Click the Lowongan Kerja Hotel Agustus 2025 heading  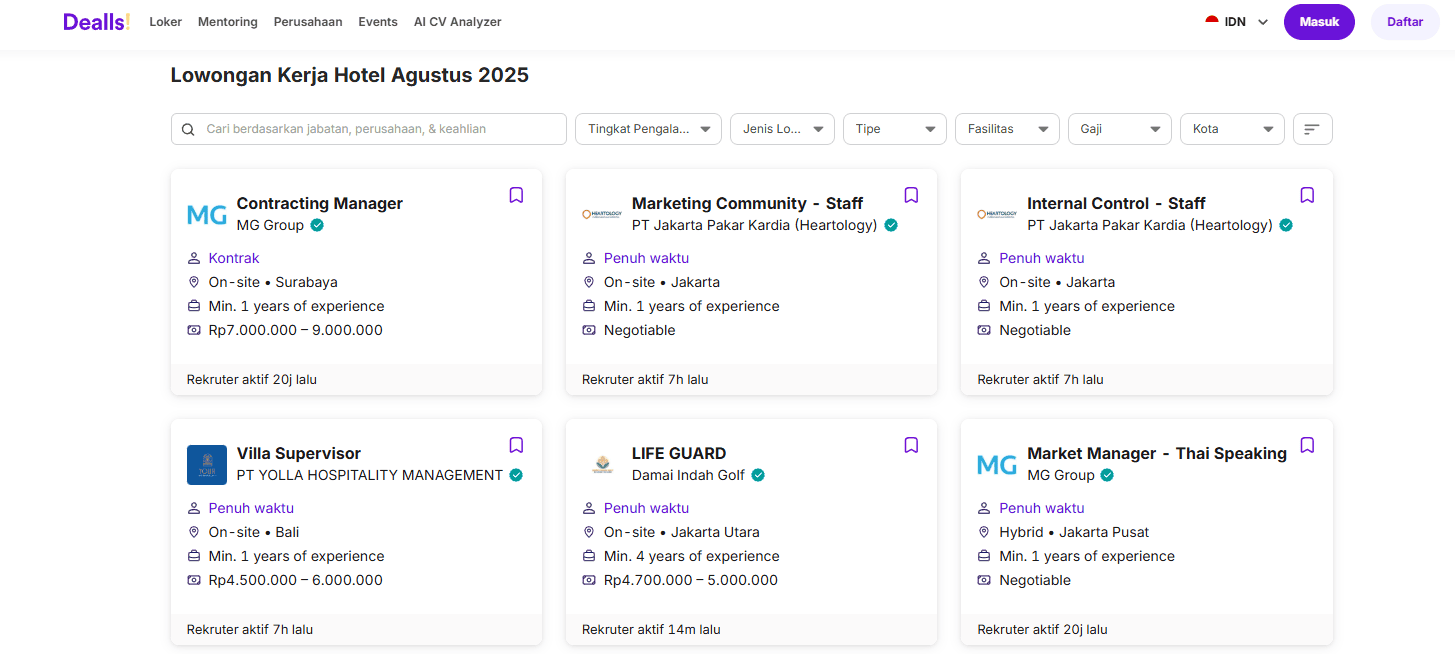click(x=350, y=75)
